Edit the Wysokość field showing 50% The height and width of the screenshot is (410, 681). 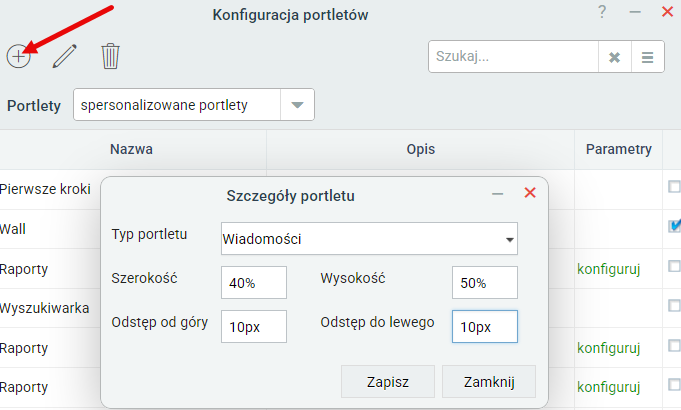point(485,283)
